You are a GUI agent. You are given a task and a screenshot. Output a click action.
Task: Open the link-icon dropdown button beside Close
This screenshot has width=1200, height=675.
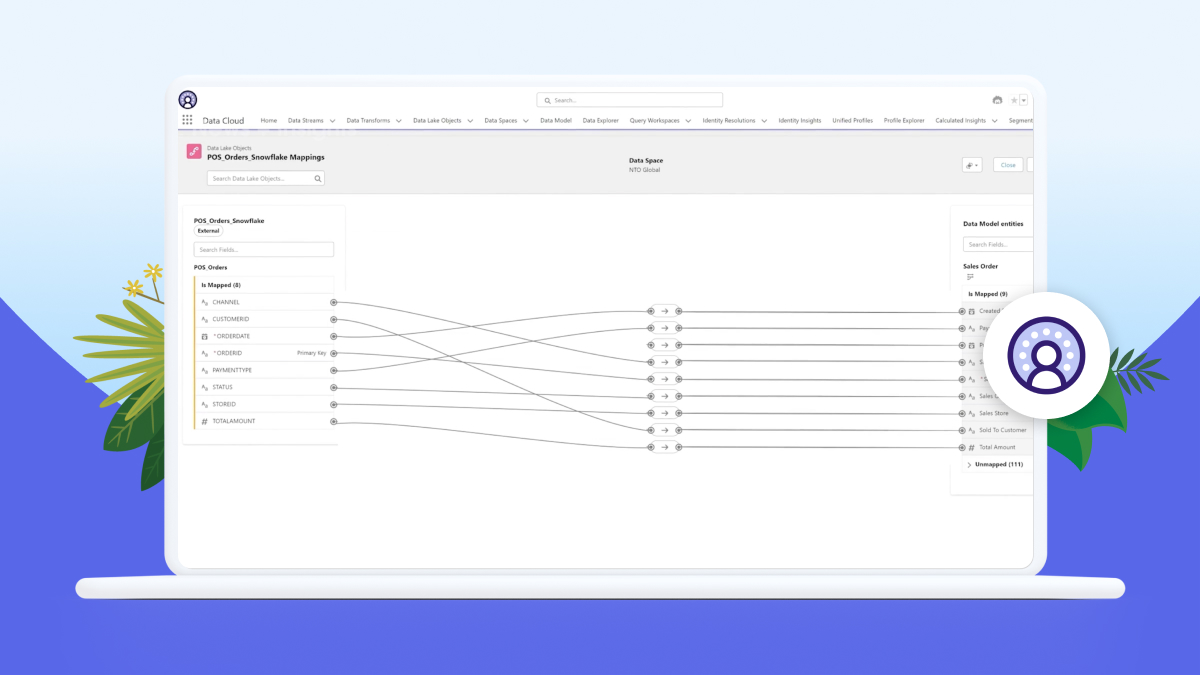point(971,165)
